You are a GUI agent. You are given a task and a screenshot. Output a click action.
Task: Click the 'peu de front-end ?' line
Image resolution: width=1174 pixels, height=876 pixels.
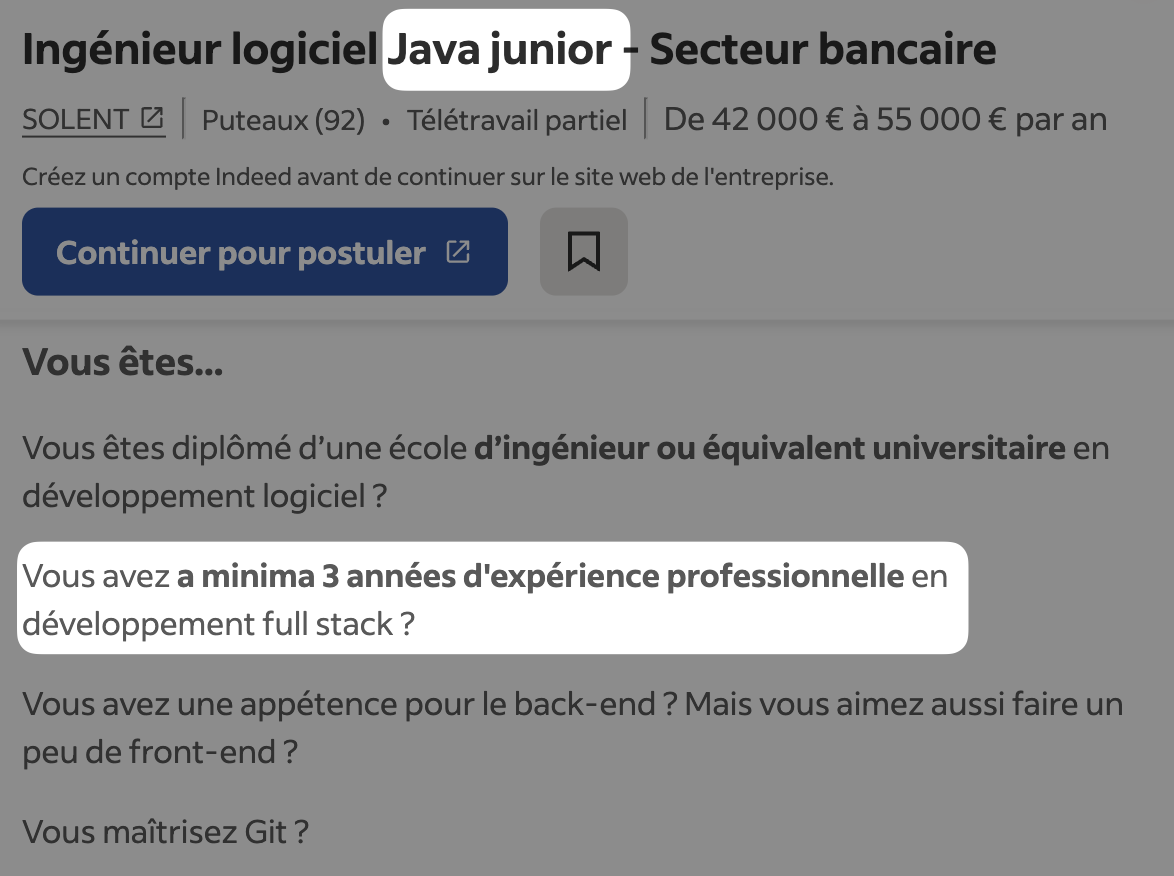[x=160, y=751]
